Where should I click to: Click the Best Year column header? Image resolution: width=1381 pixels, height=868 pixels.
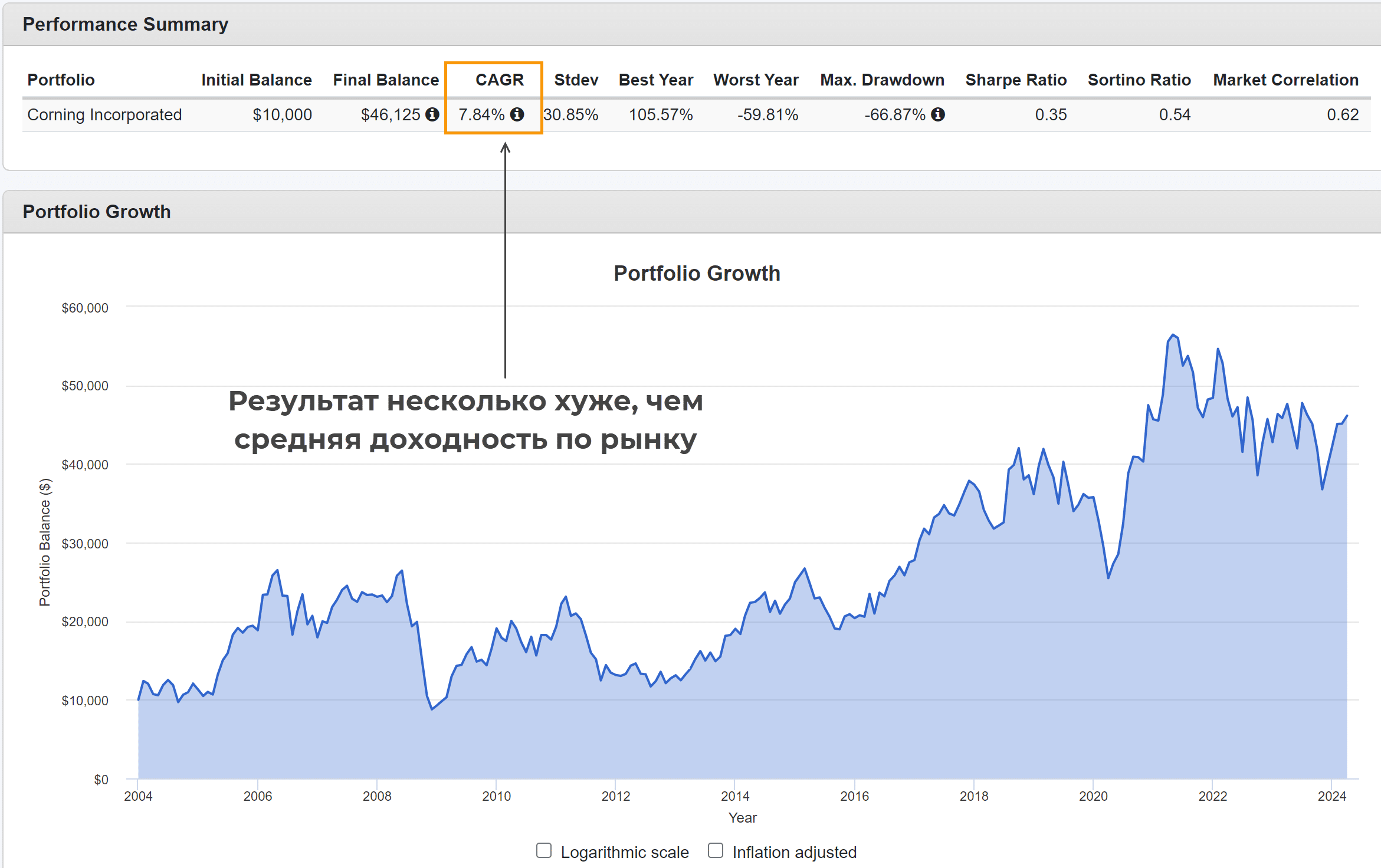tap(655, 80)
